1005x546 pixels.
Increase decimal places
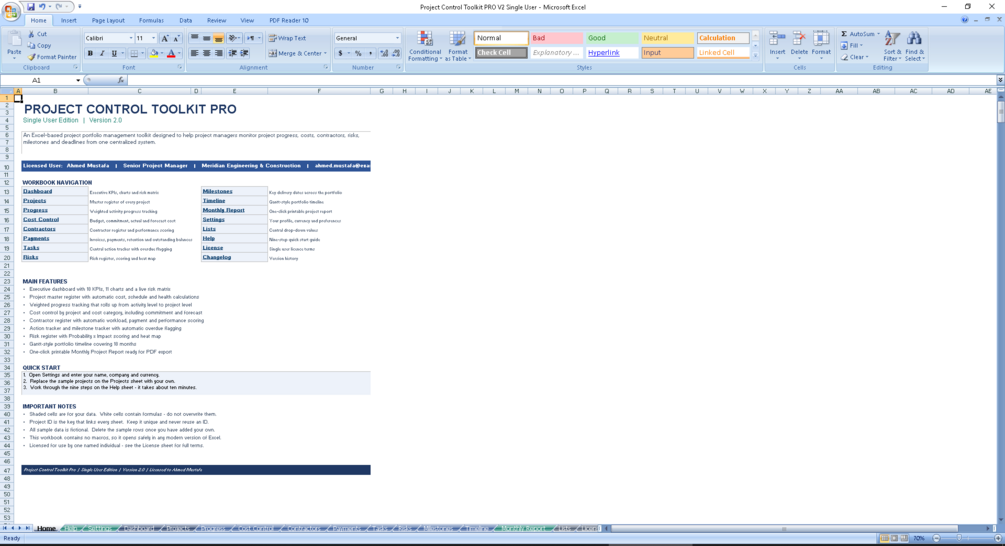[x=384, y=53]
